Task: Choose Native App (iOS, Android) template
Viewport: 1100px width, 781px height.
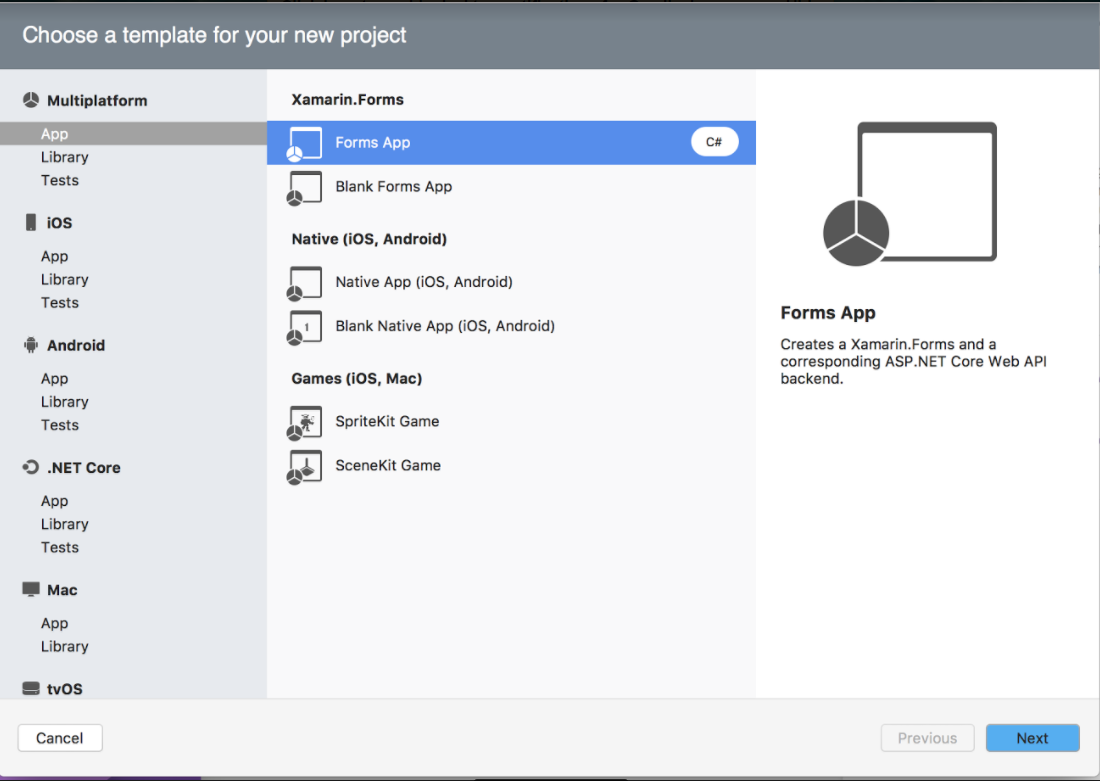Action: point(511,282)
